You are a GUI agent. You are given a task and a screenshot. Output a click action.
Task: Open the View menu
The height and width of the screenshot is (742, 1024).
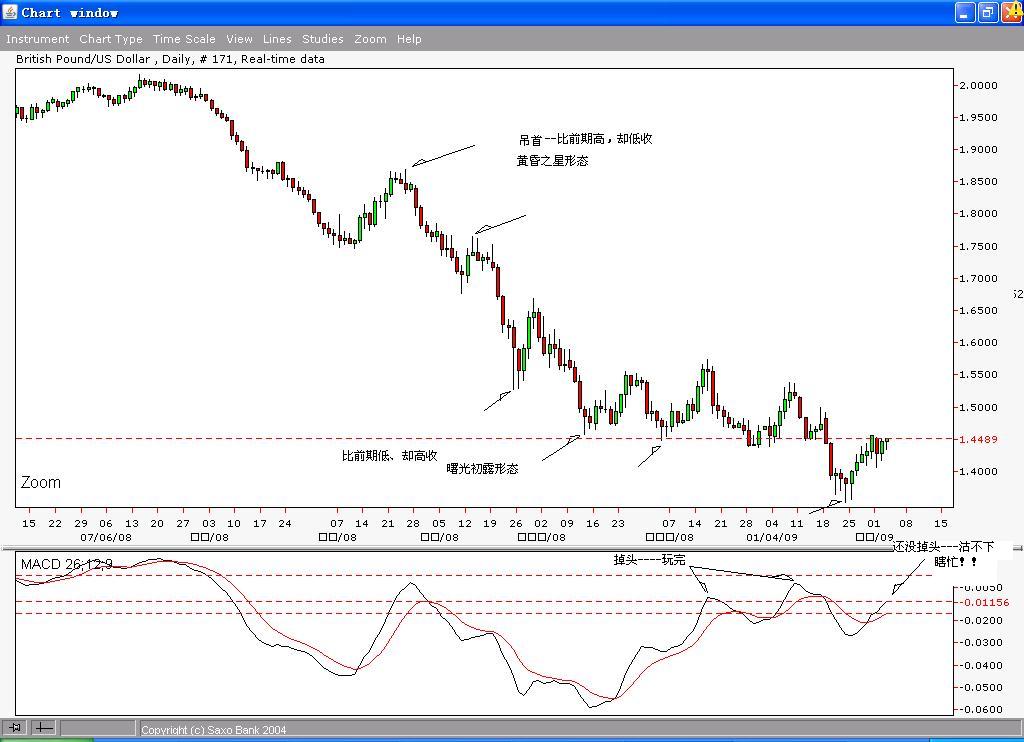pos(239,39)
